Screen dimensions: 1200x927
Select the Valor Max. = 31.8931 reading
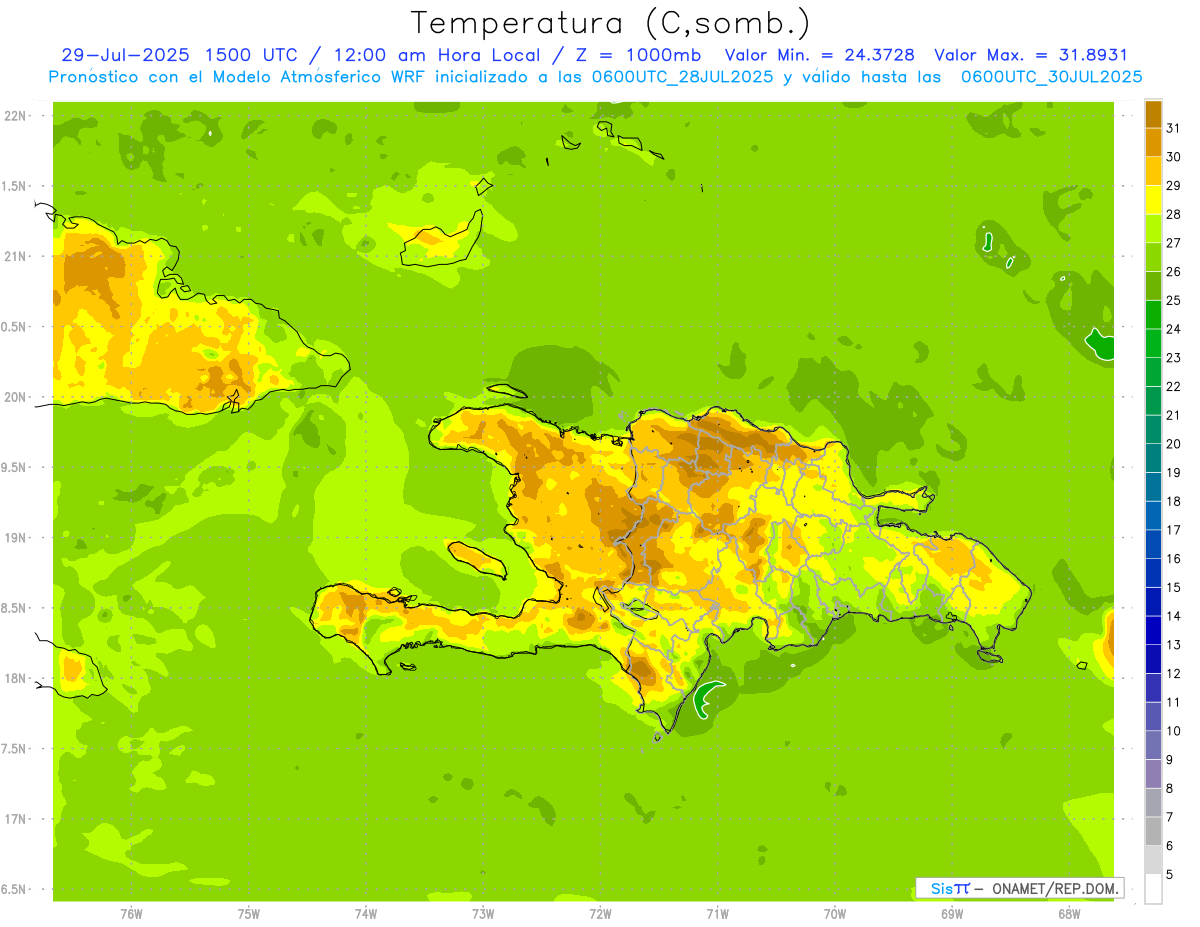point(1031,55)
